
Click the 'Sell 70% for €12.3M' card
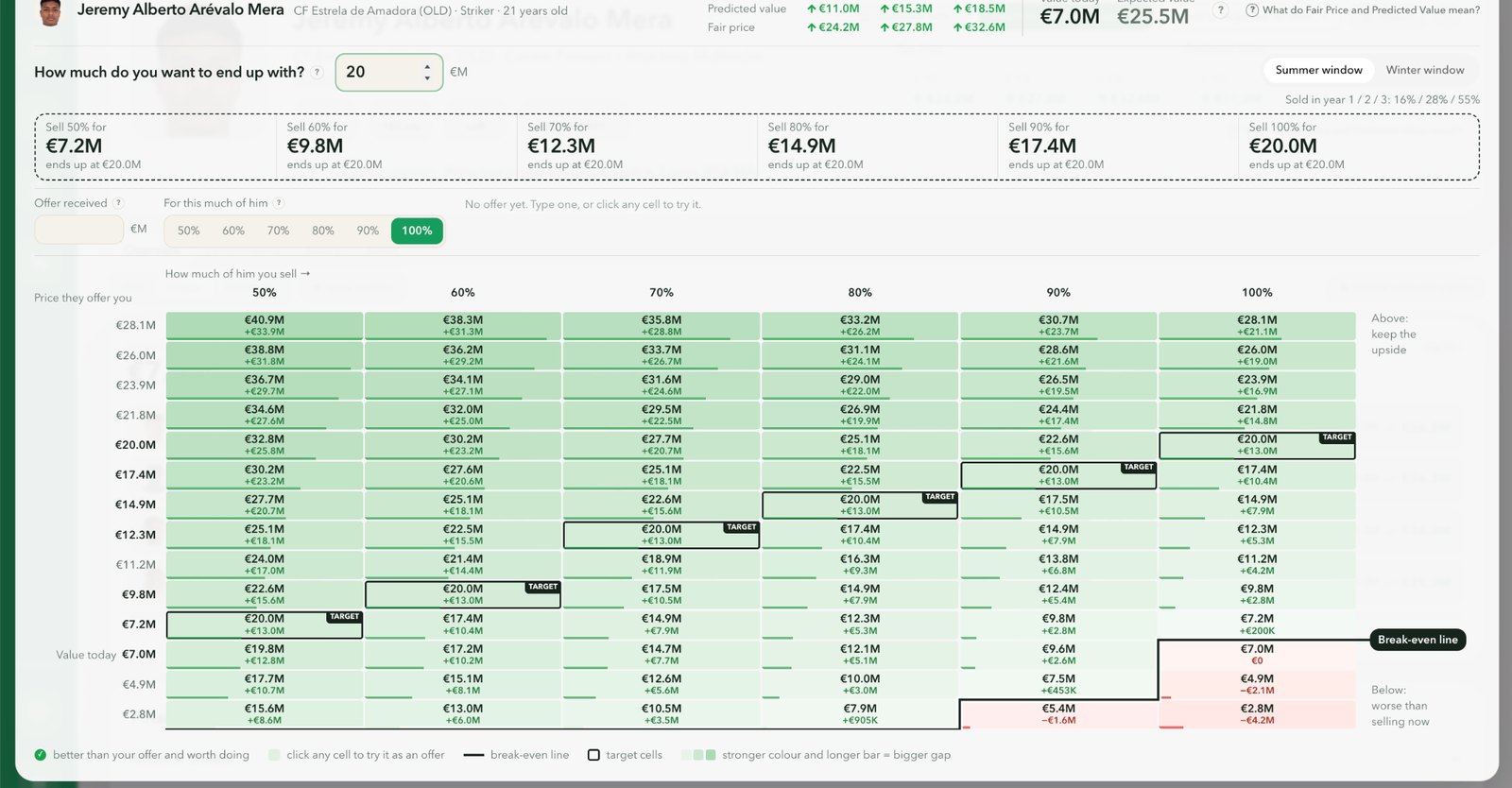[x=638, y=146]
